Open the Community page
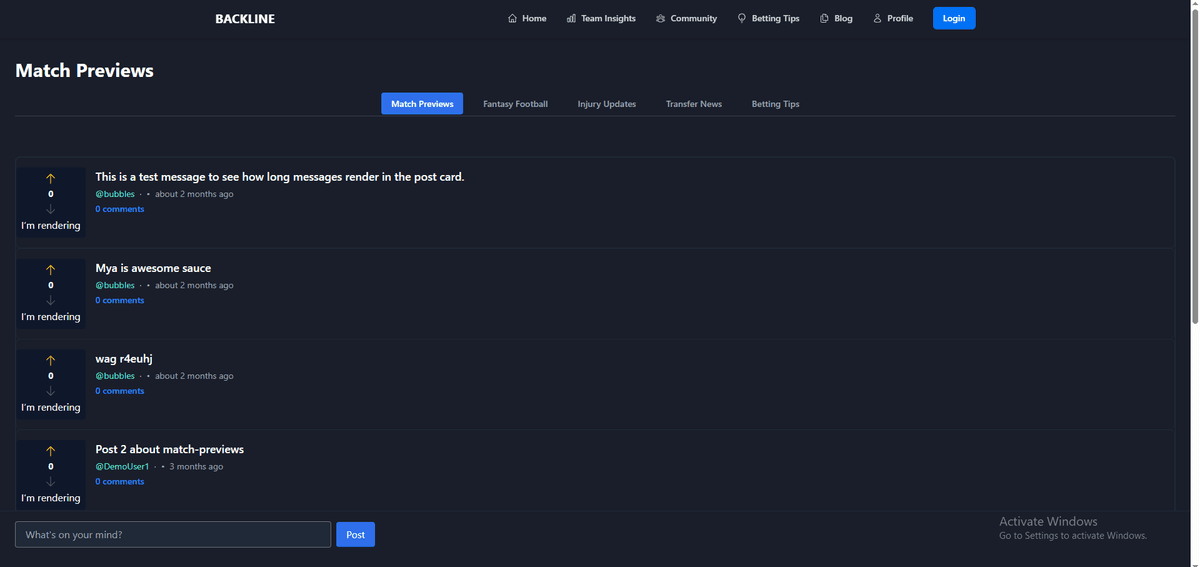 (x=687, y=18)
